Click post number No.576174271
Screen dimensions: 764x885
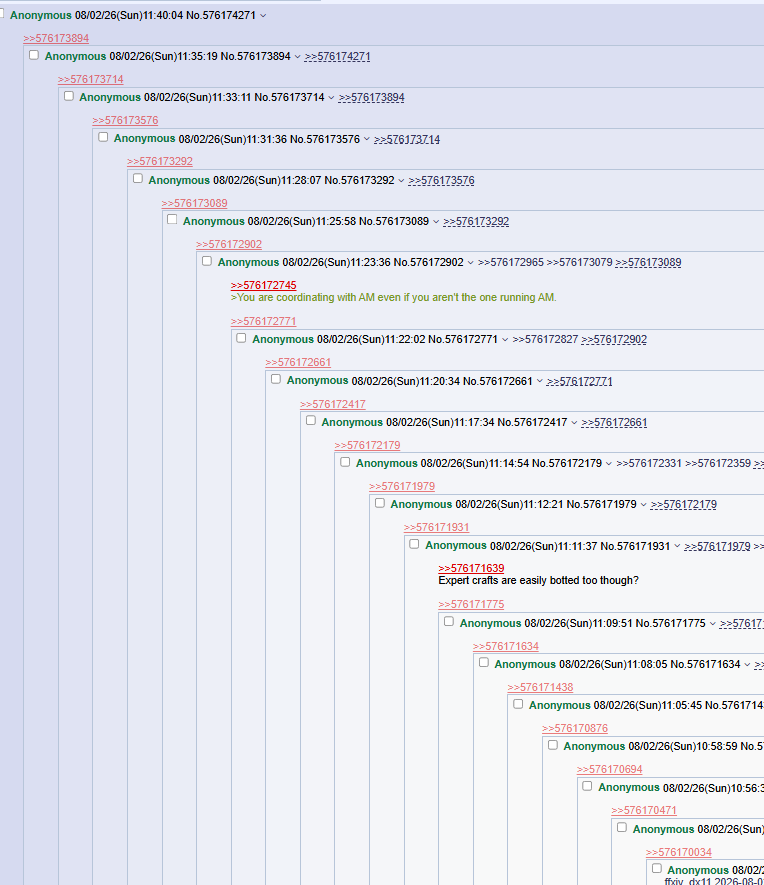click(x=221, y=15)
